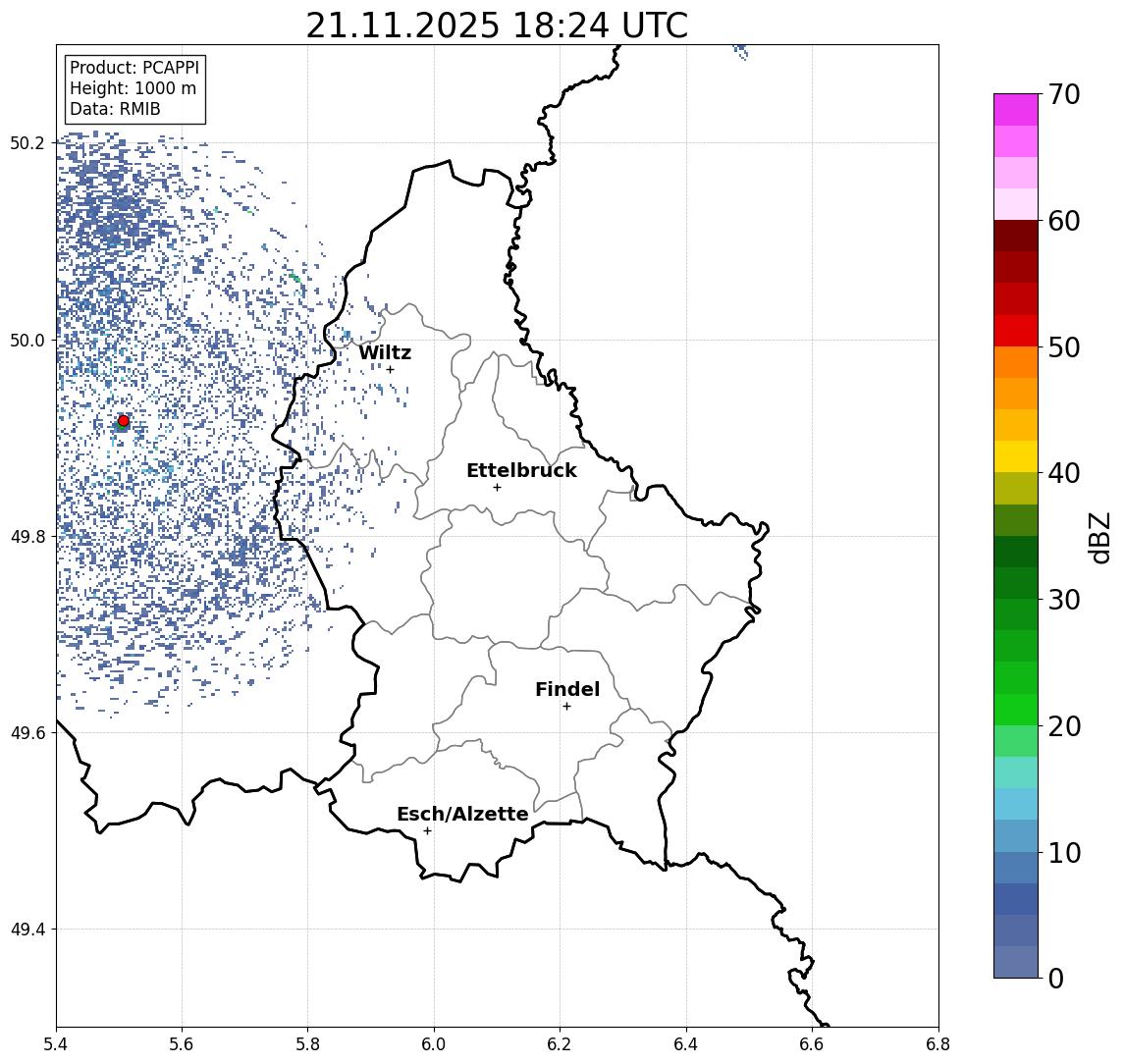Click the orange colorbar segment below 50
The width and height of the screenshot is (1124, 1064).
[x=1016, y=362]
